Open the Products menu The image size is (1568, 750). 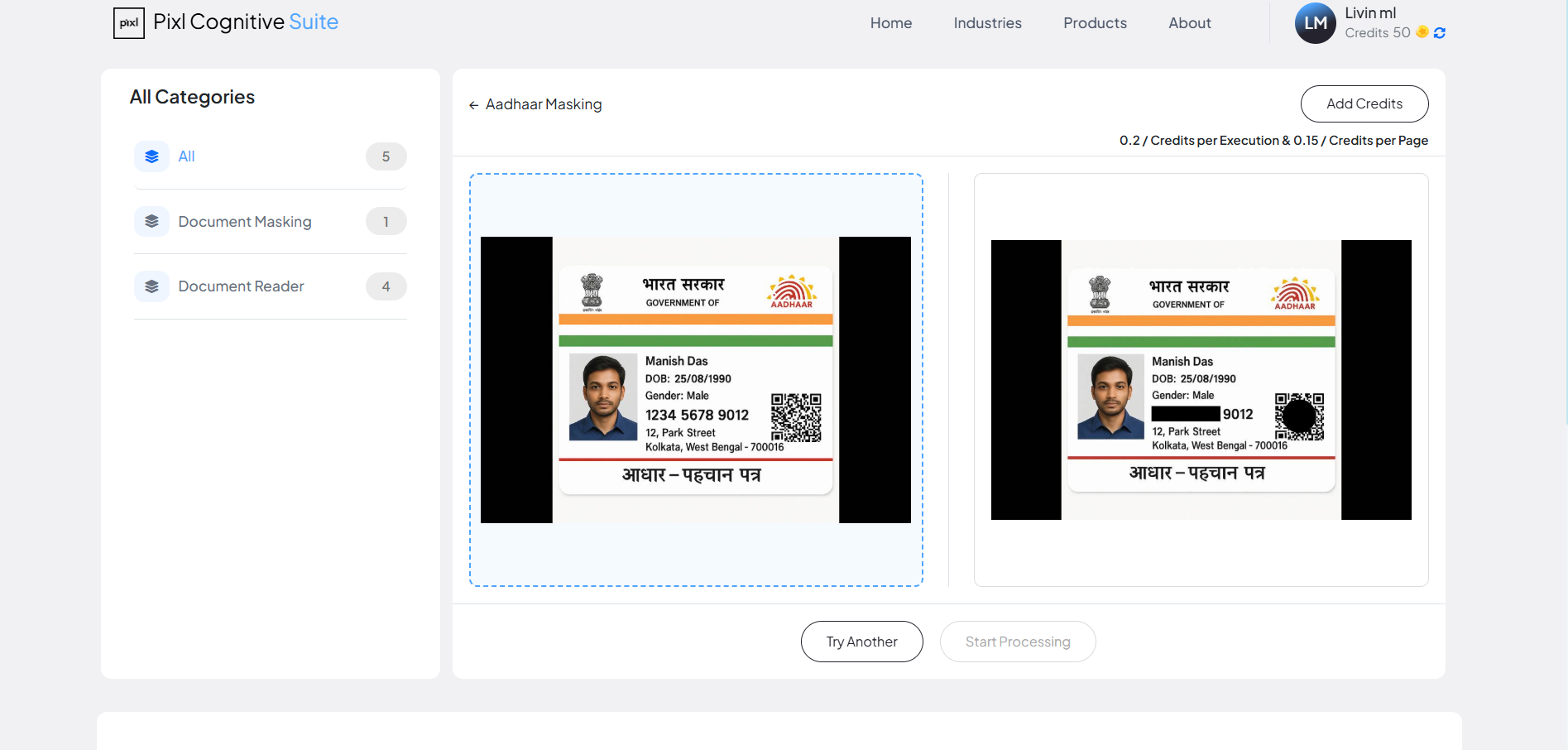pyautogui.click(x=1094, y=22)
